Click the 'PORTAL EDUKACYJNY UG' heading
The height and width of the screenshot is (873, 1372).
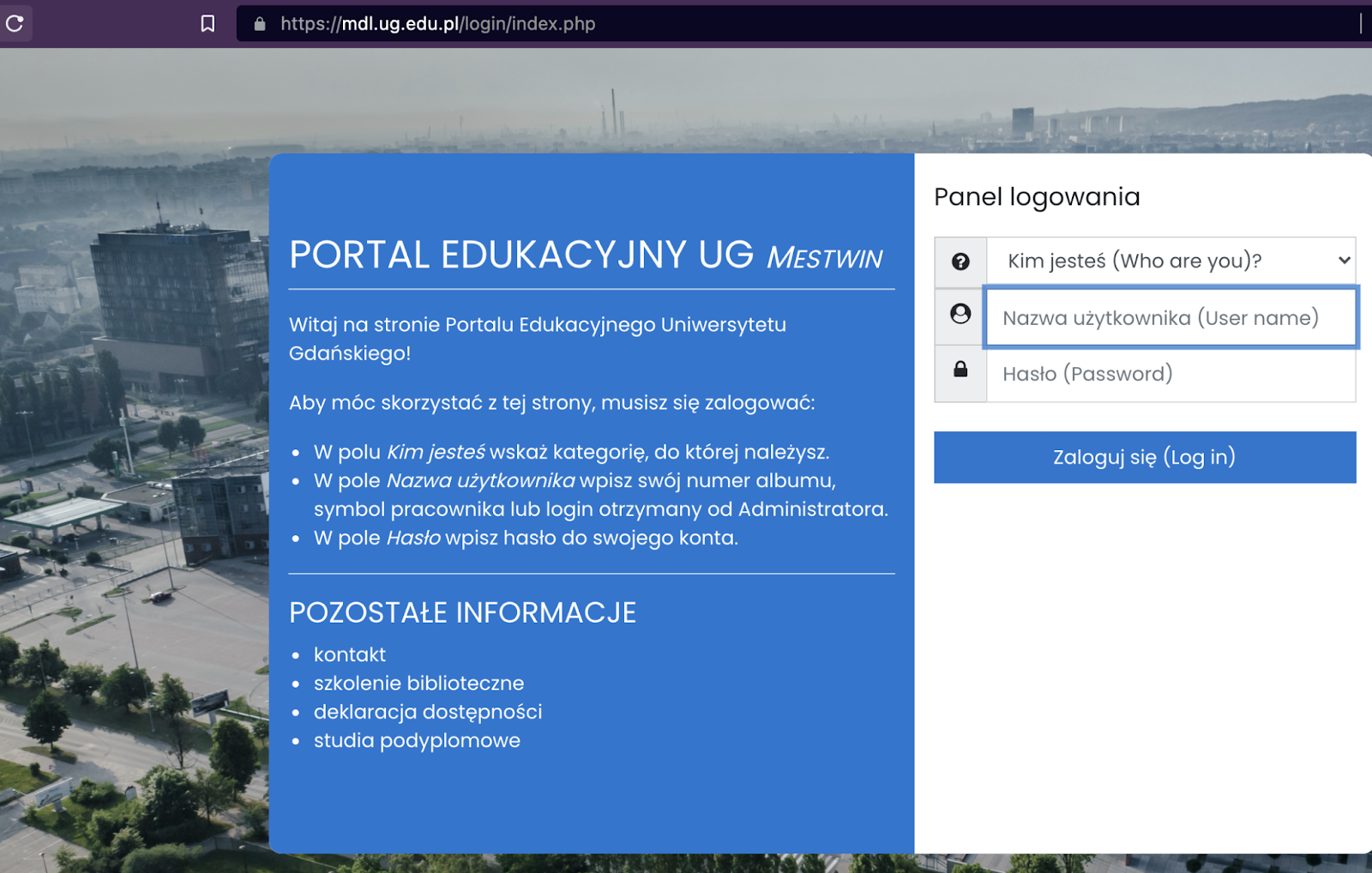coord(521,255)
